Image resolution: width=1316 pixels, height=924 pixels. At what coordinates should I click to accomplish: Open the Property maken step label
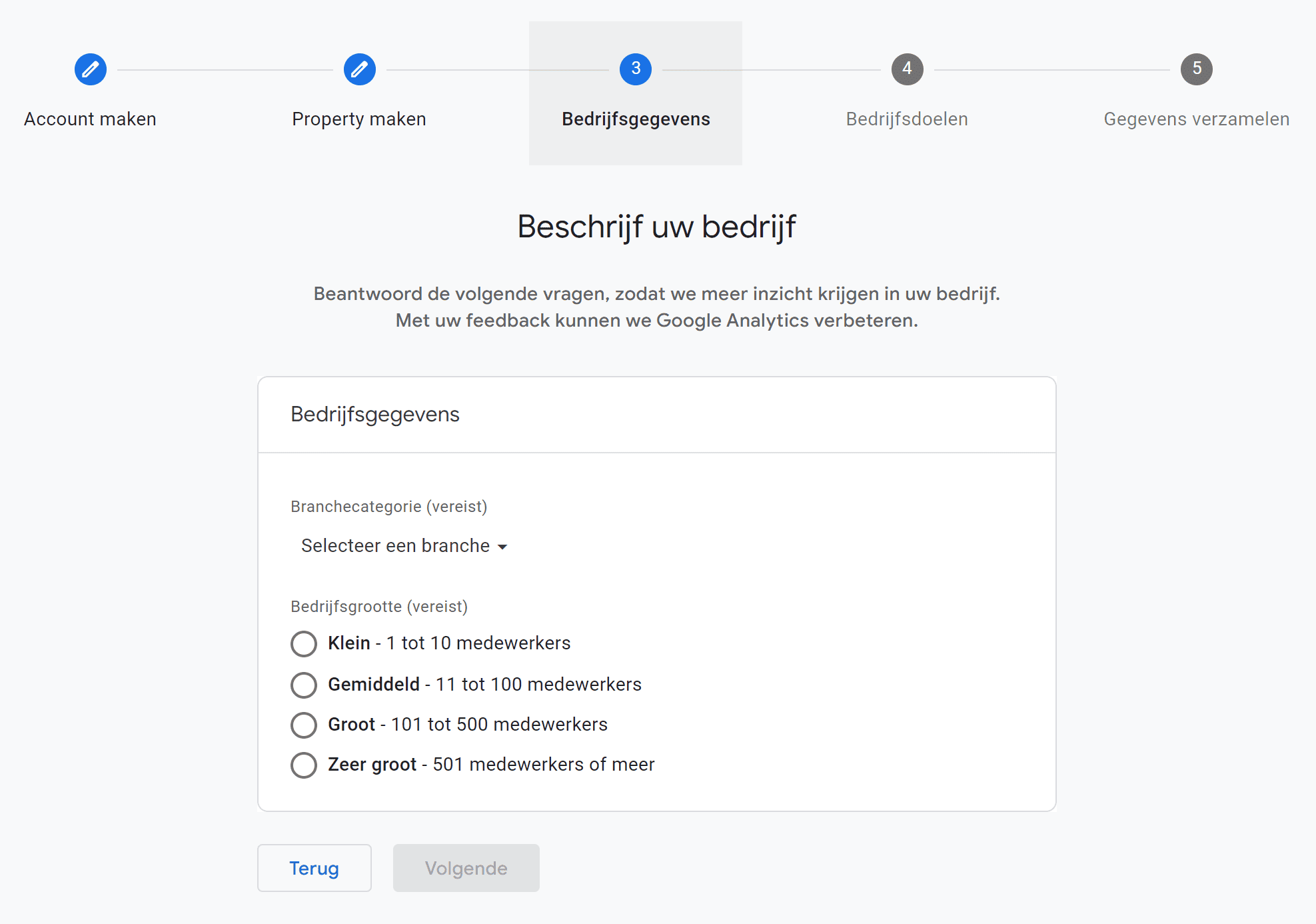pos(358,119)
